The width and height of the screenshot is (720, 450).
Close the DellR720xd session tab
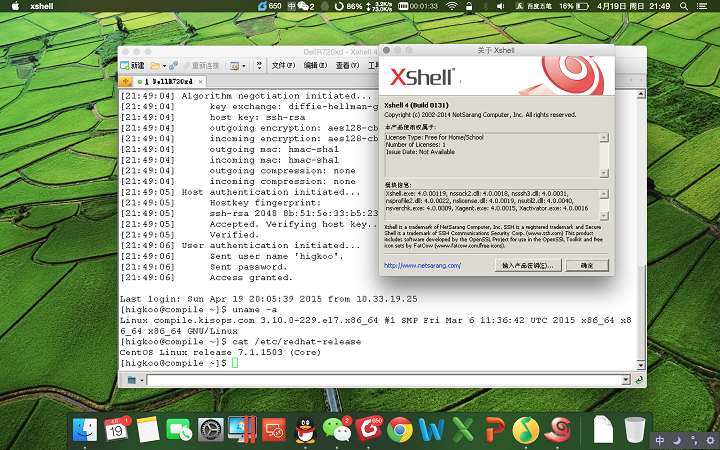(200, 82)
